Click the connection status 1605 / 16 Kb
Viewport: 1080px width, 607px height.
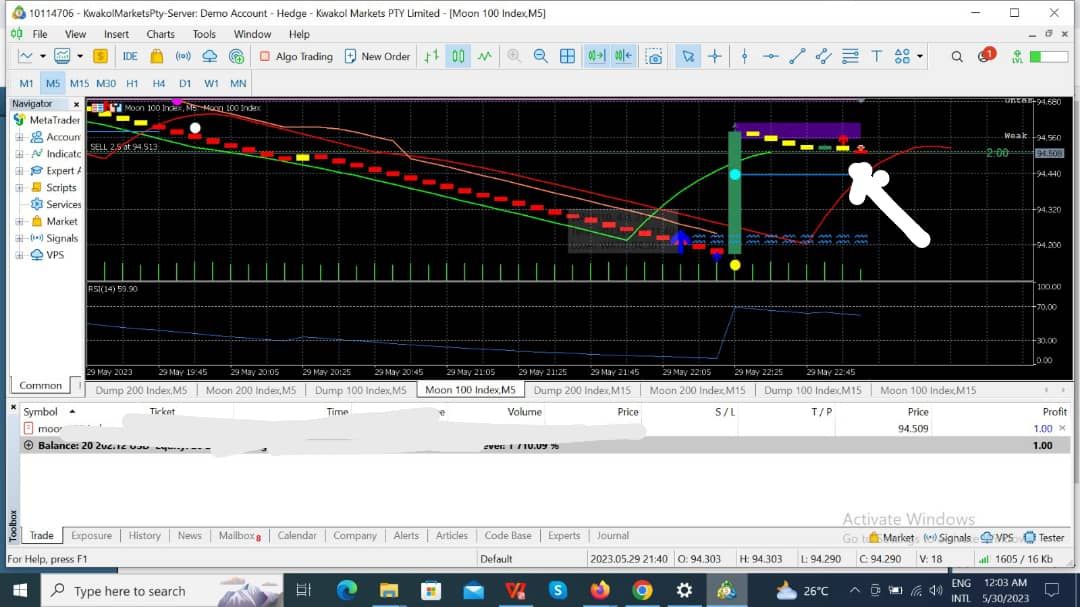point(1015,559)
